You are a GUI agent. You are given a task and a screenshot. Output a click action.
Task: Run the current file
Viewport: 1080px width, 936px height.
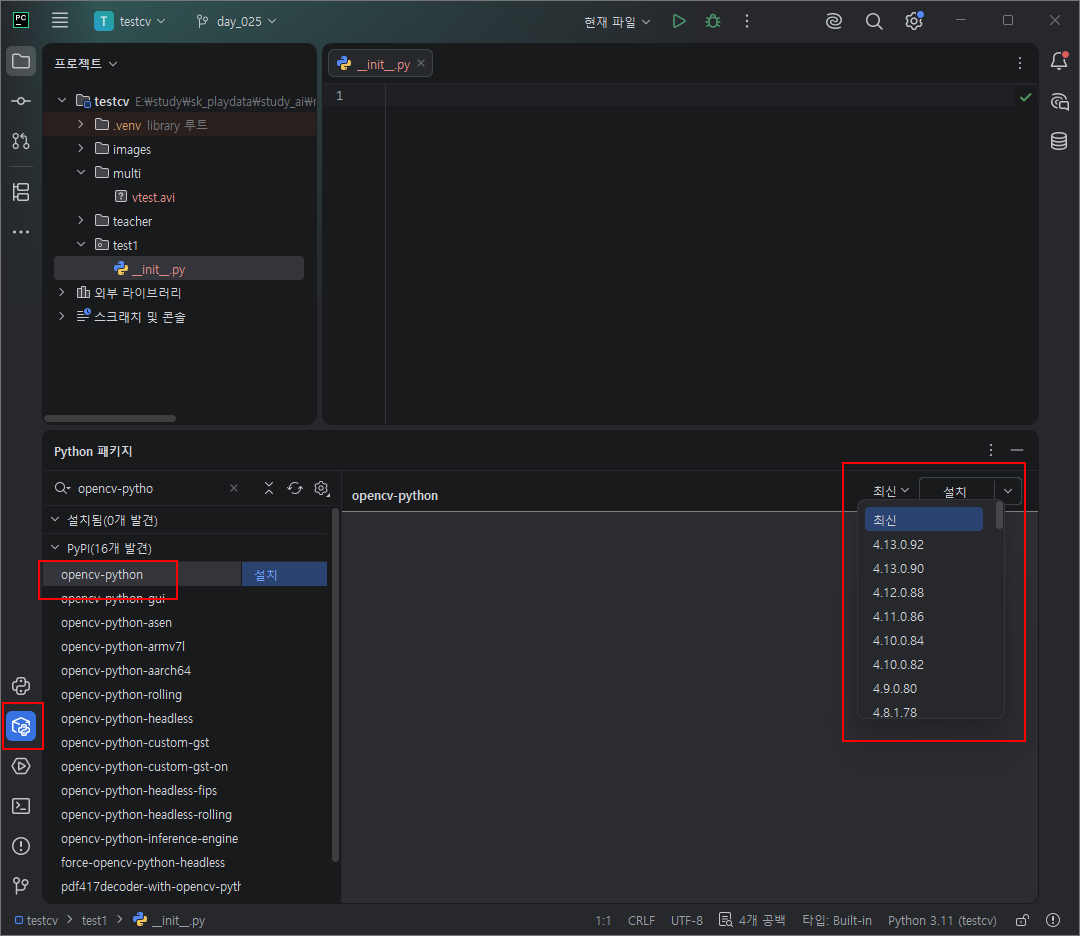(x=679, y=21)
